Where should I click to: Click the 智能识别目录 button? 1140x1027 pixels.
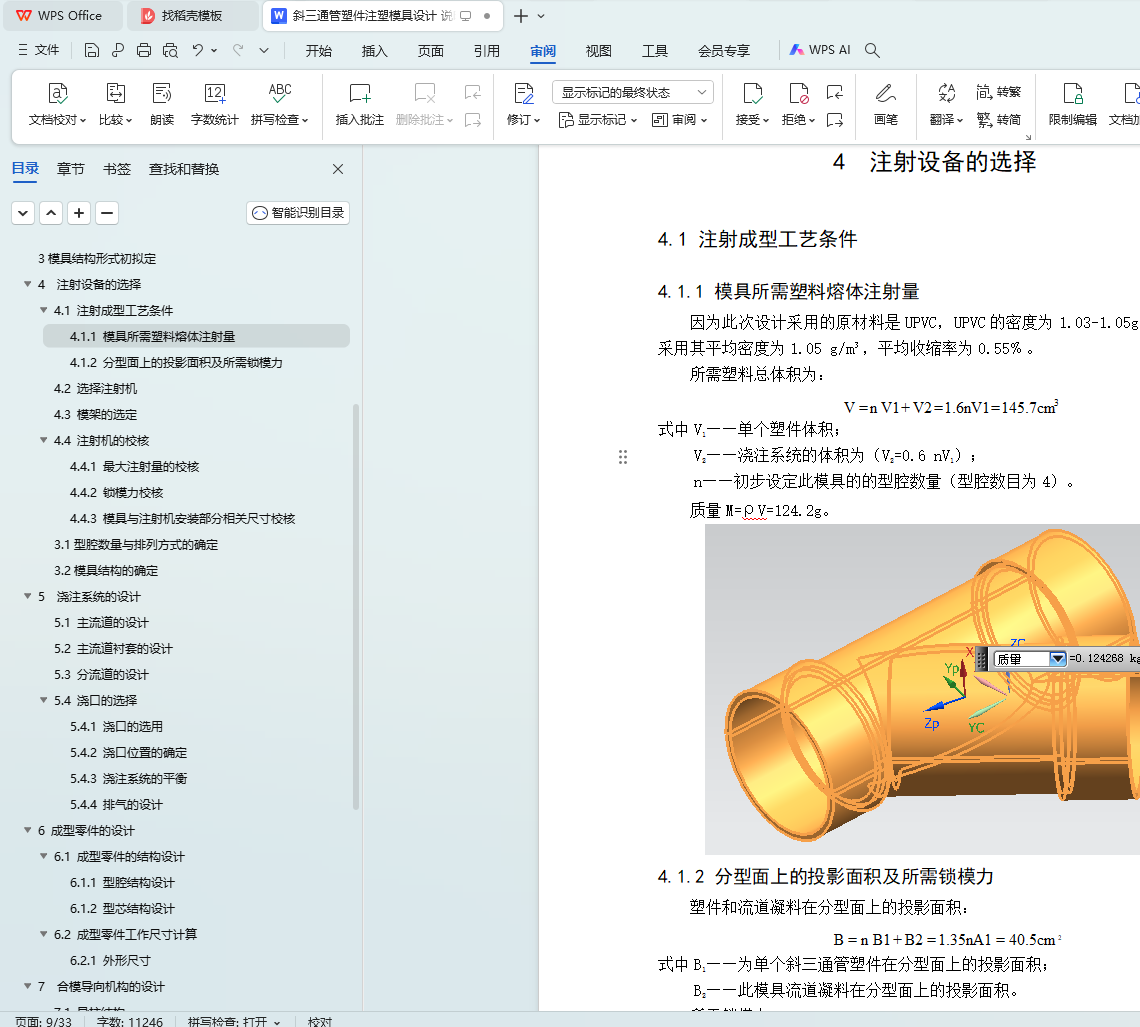[298, 212]
